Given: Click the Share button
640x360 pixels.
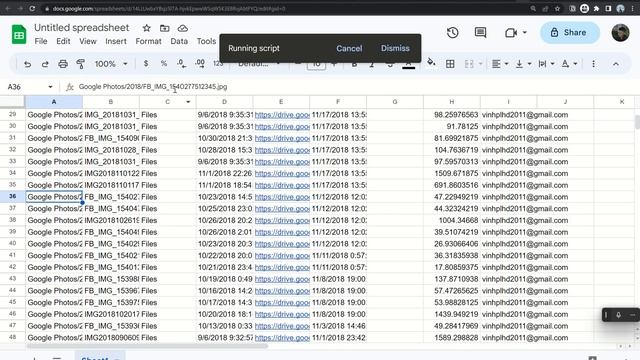Looking at the screenshot, I should pos(570,33).
